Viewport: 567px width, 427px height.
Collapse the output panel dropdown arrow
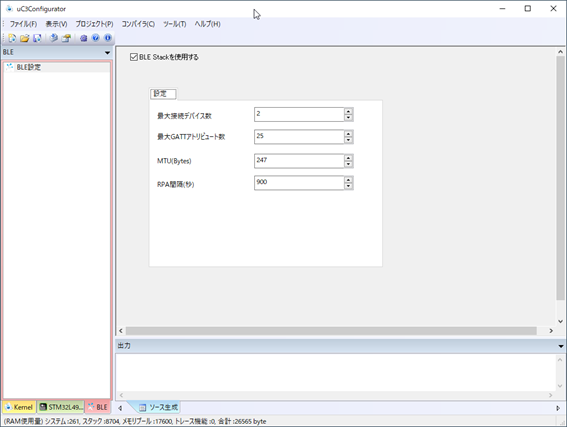pos(561,346)
